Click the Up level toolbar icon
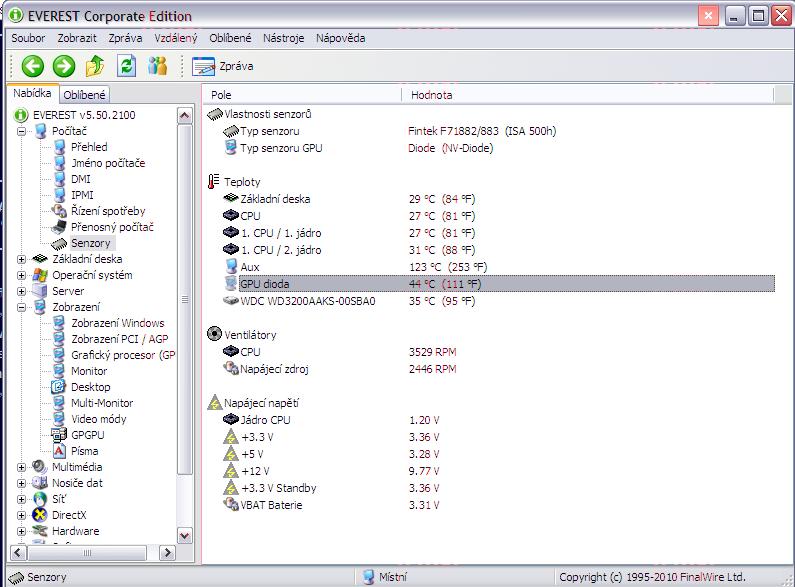This screenshot has height=587, width=795. (x=95, y=66)
